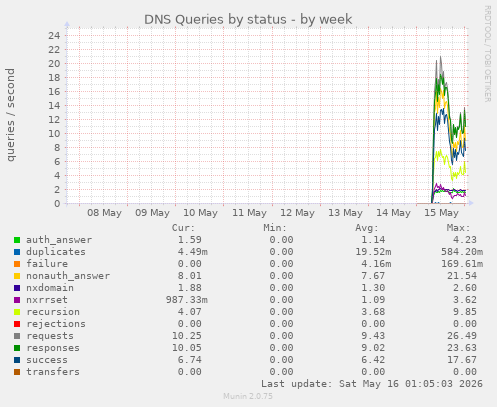Click the Munin 2.0.75 version text

click(x=248, y=396)
